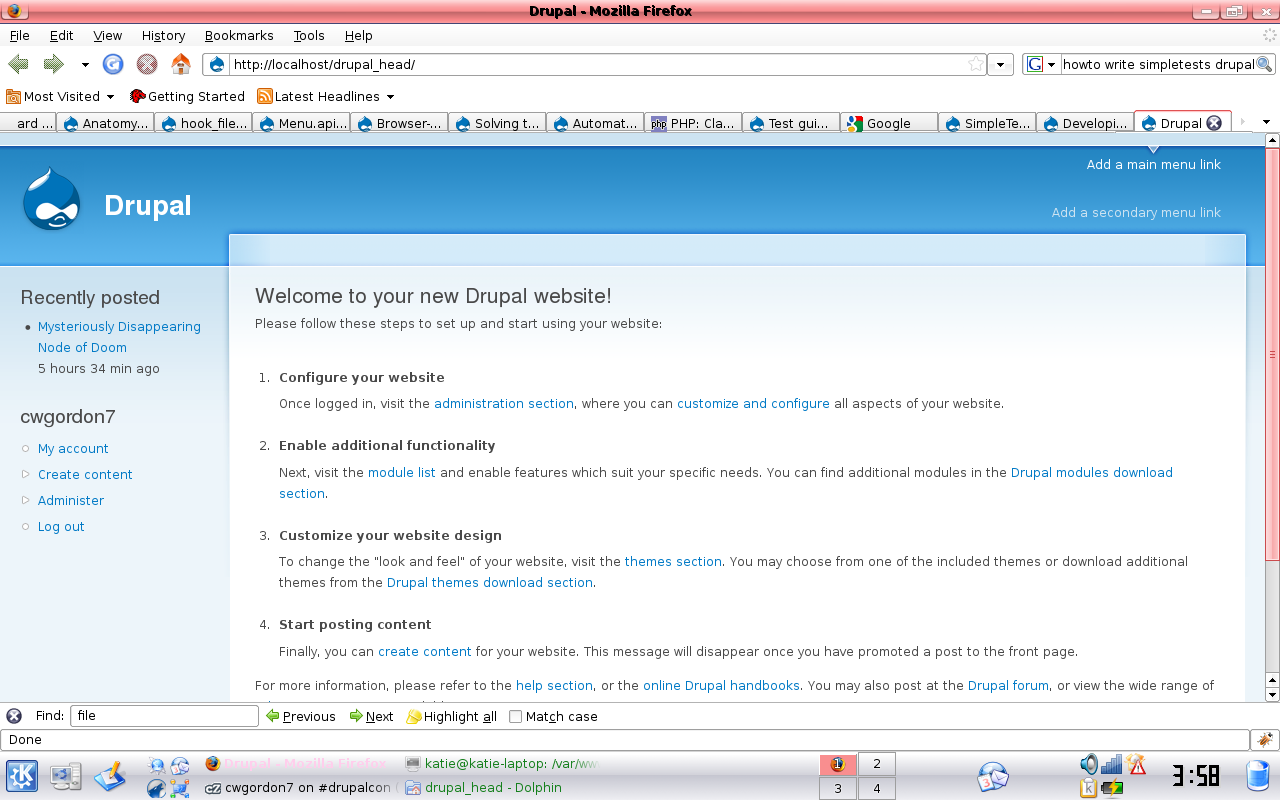This screenshot has height=800, width=1280.
Task: Toggle the Match case checkbox
Action: click(x=515, y=716)
